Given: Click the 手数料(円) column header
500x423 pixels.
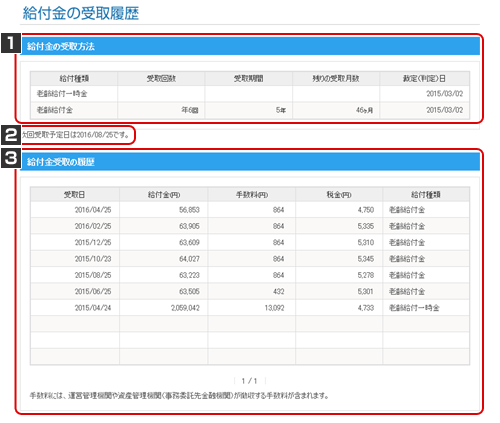Looking at the screenshot, I should click(x=252, y=194).
